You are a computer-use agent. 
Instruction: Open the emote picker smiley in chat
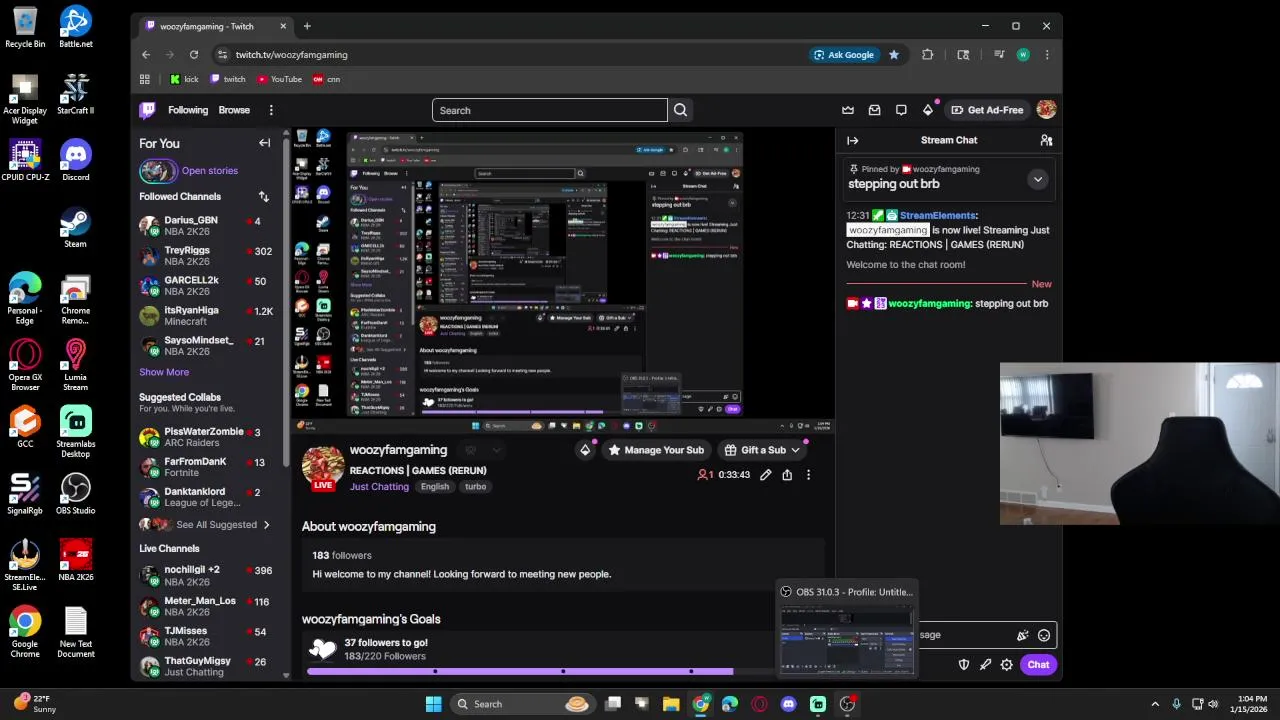tap(1044, 635)
